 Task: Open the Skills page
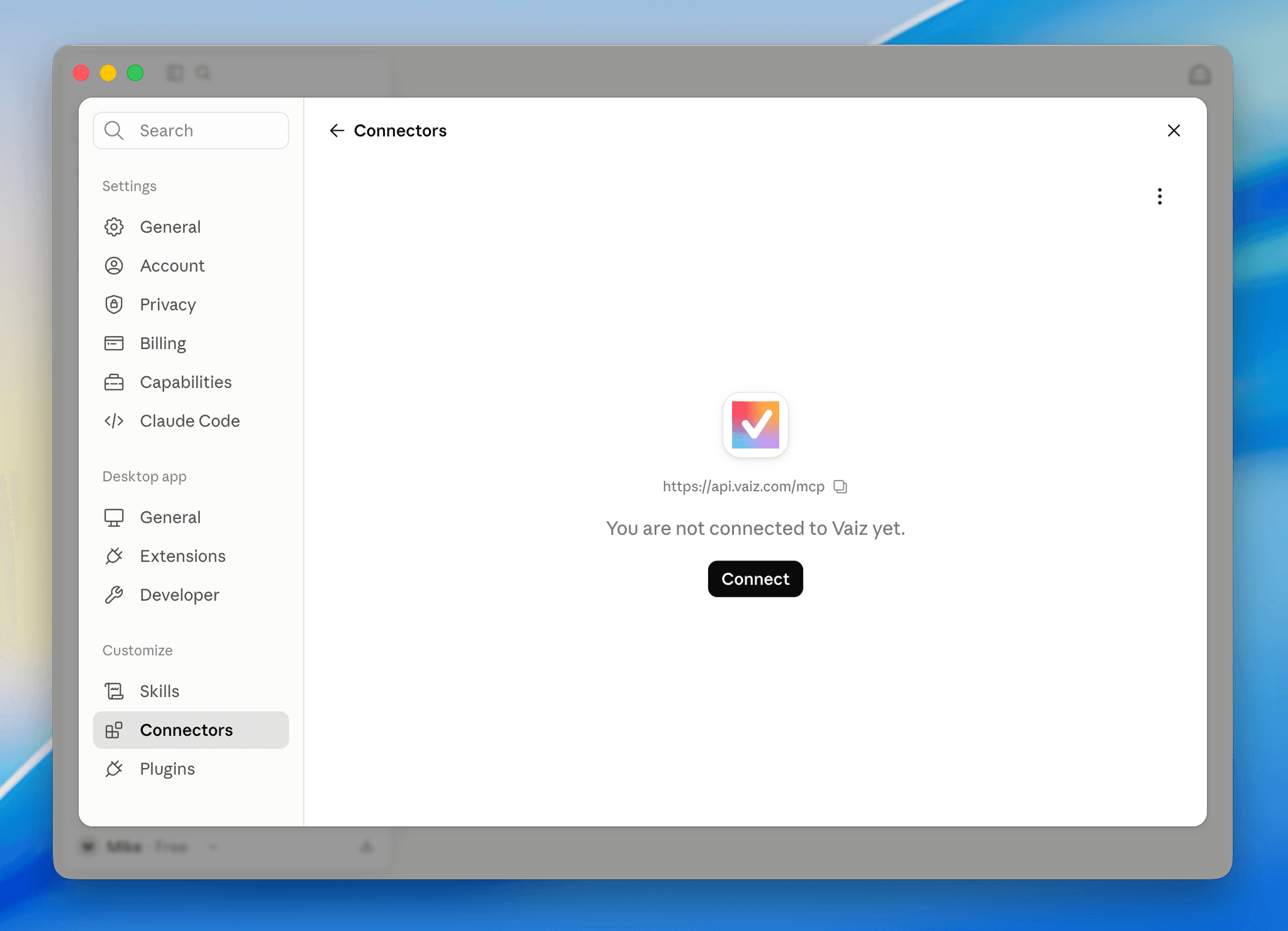pyautogui.click(x=191, y=691)
